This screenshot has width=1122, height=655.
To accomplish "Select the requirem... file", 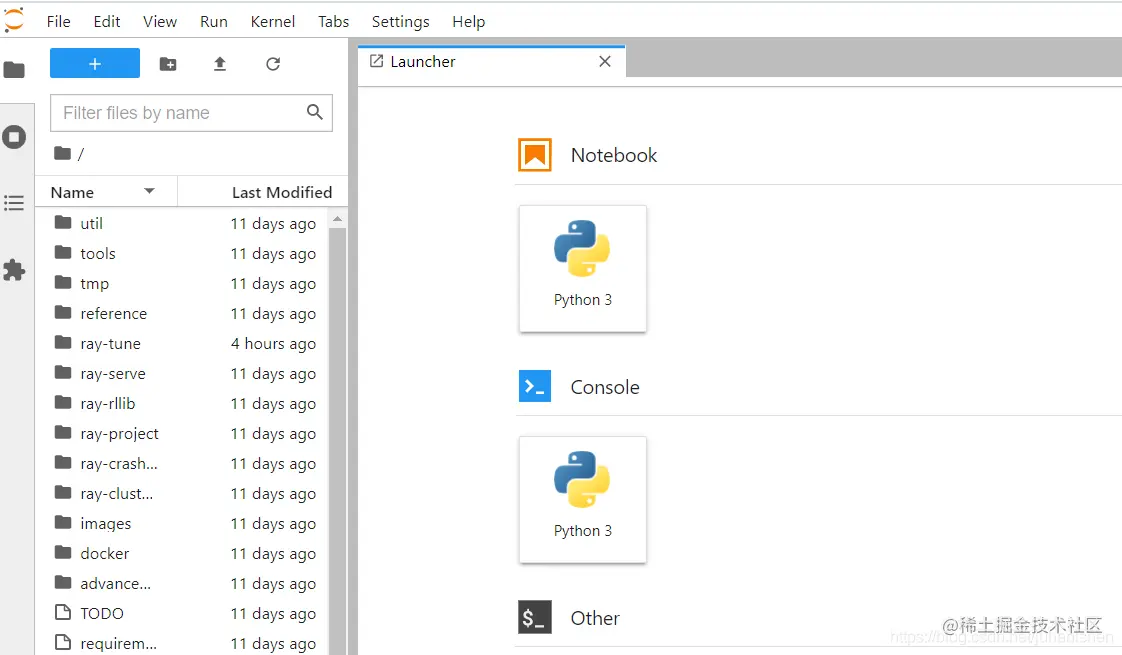I will pyautogui.click(x=182, y=644).
